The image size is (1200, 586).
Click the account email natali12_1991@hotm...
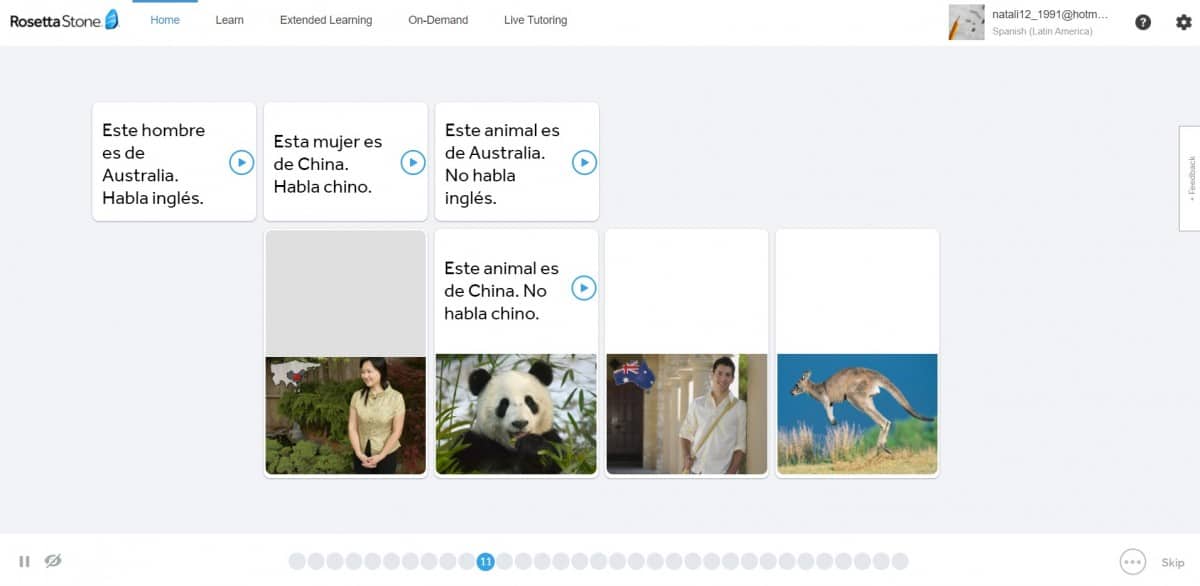1050,14
